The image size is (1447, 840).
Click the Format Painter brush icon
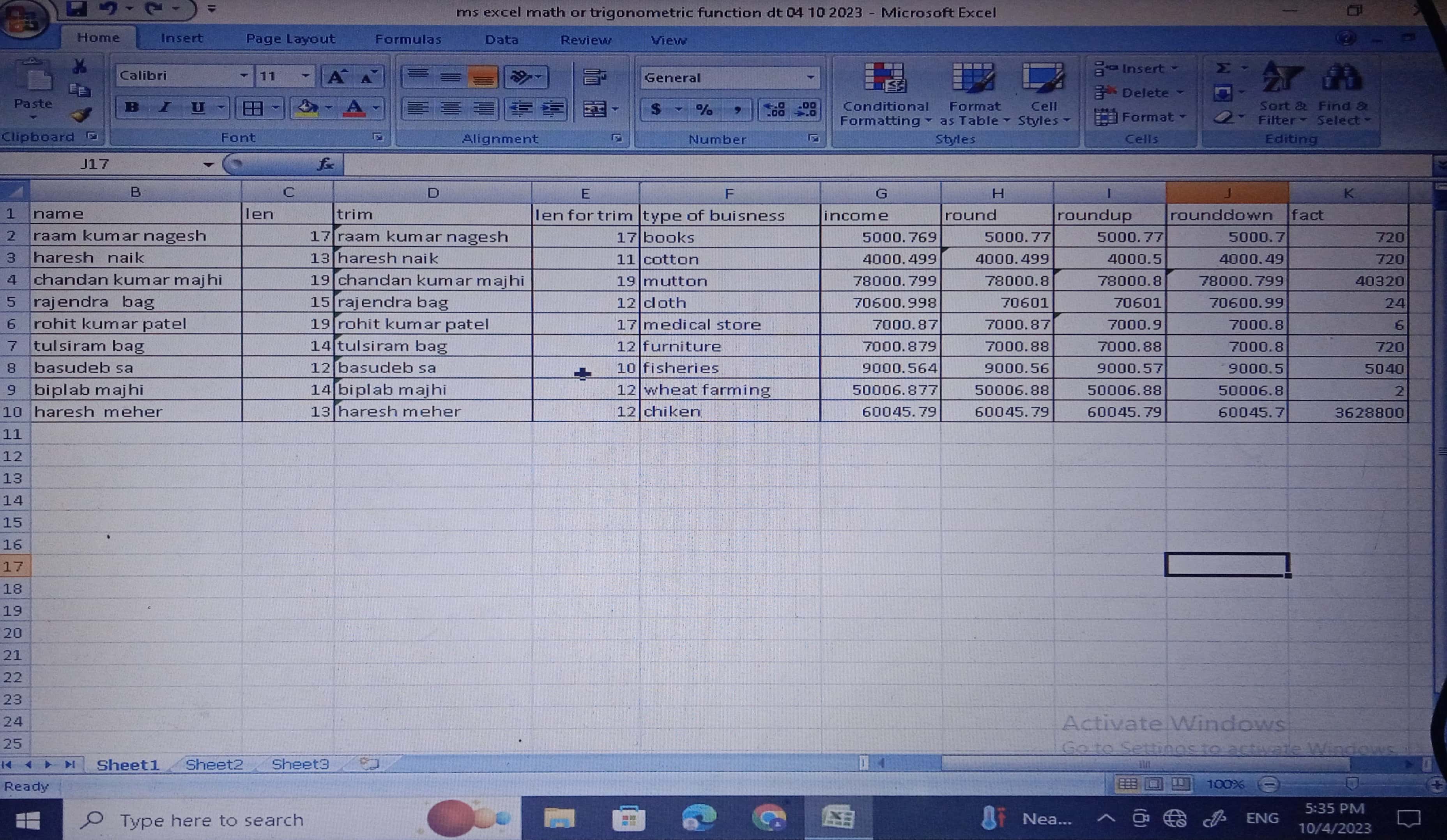(81, 115)
